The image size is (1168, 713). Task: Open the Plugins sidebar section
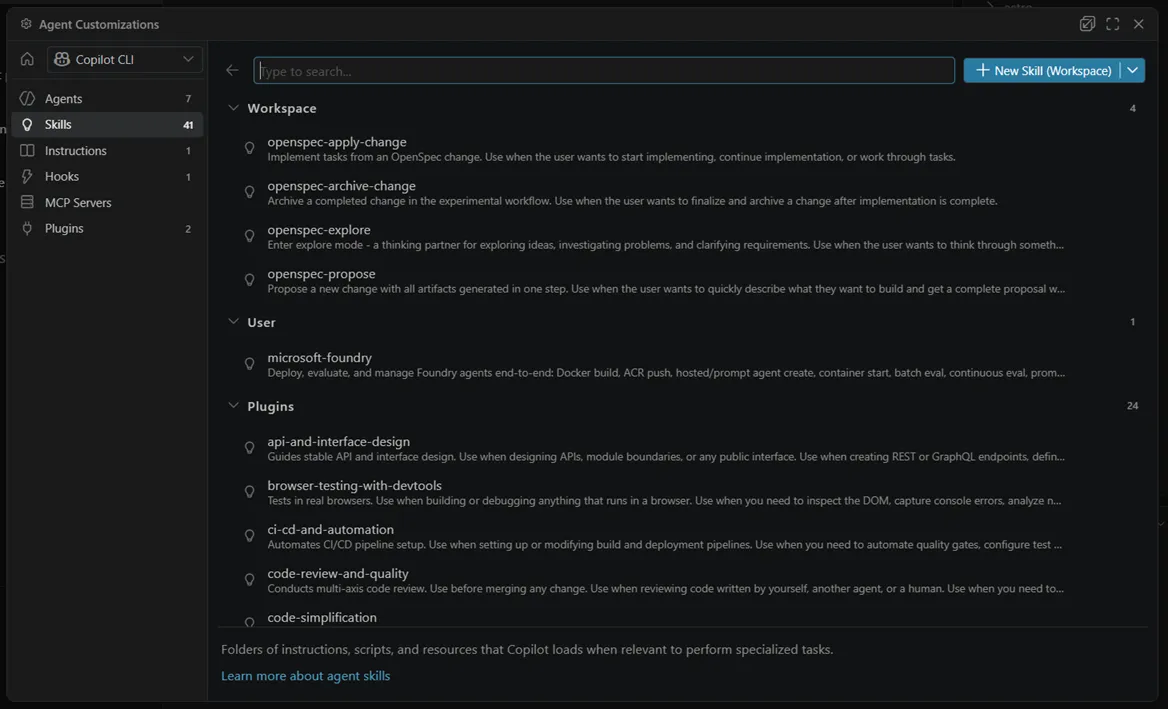click(x=107, y=229)
